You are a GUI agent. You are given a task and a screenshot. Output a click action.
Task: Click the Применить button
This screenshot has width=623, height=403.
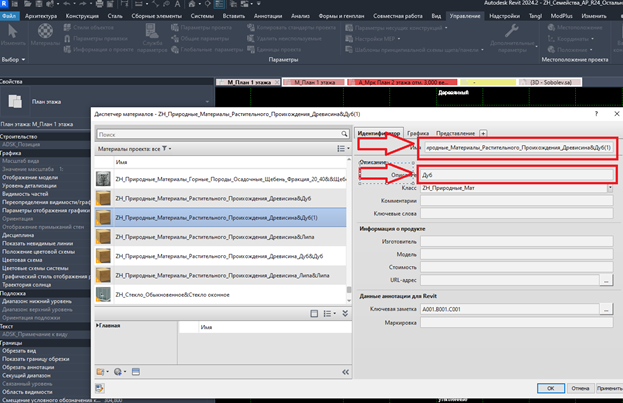[609, 388]
